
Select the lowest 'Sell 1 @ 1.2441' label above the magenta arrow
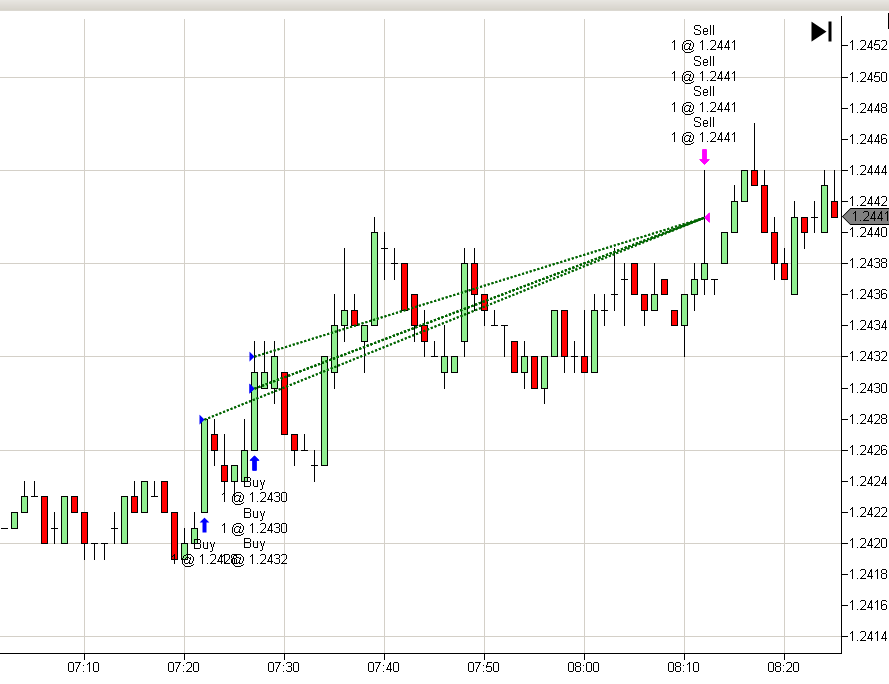(x=704, y=130)
